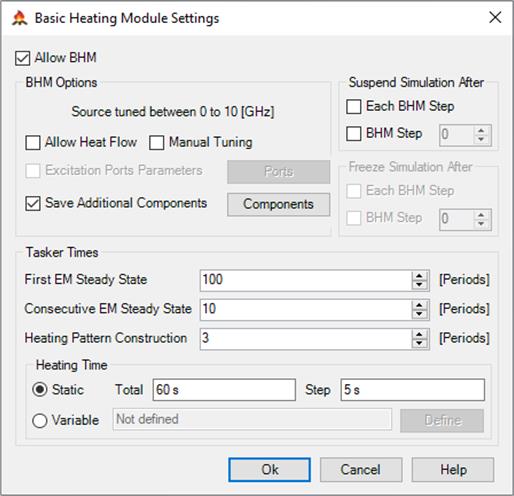Confirm settings with Ok button

(269, 470)
